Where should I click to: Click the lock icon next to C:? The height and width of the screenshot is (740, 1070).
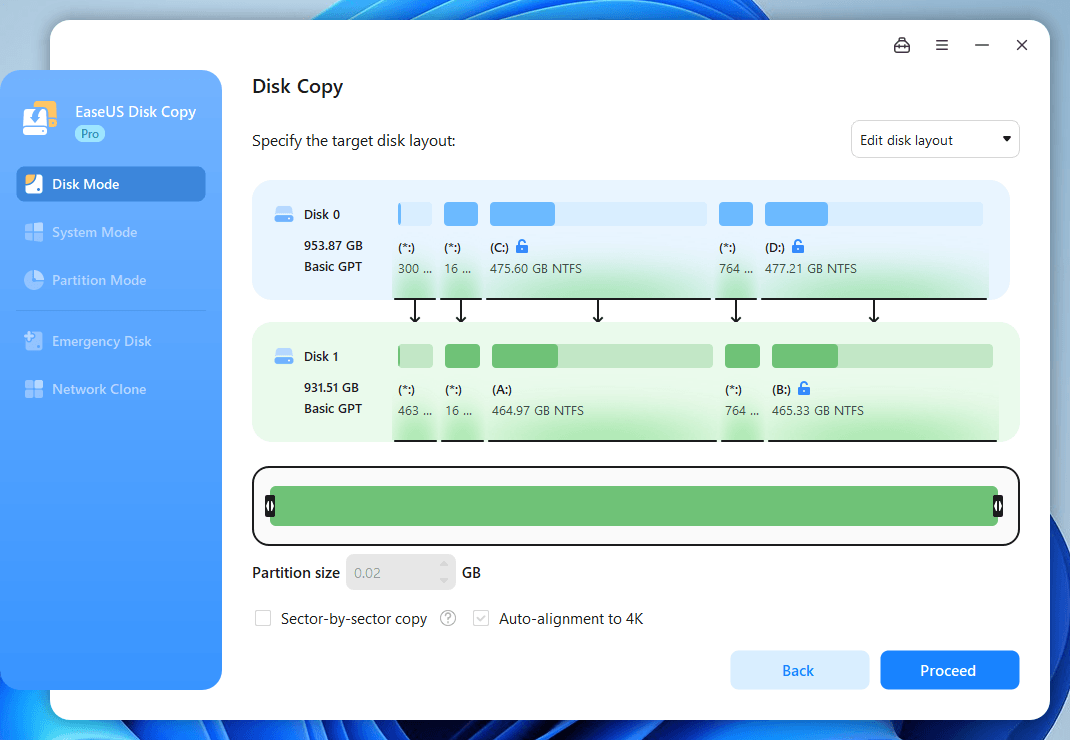pyautogui.click(x=522, y=246)
